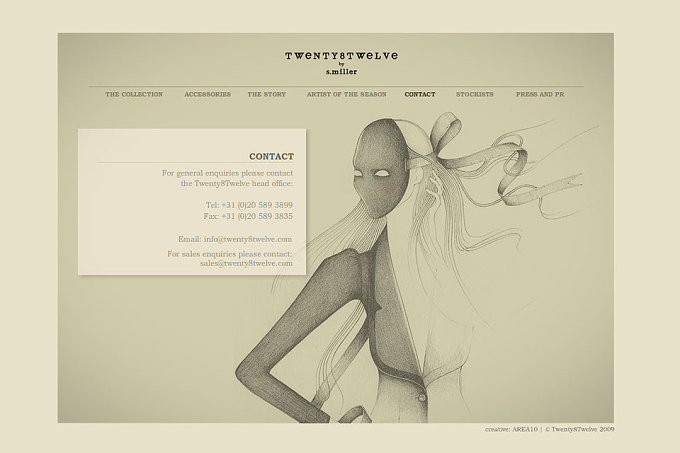Click the Fax: +31 (0)20 589 3835 line

click(x=248, y=216)
